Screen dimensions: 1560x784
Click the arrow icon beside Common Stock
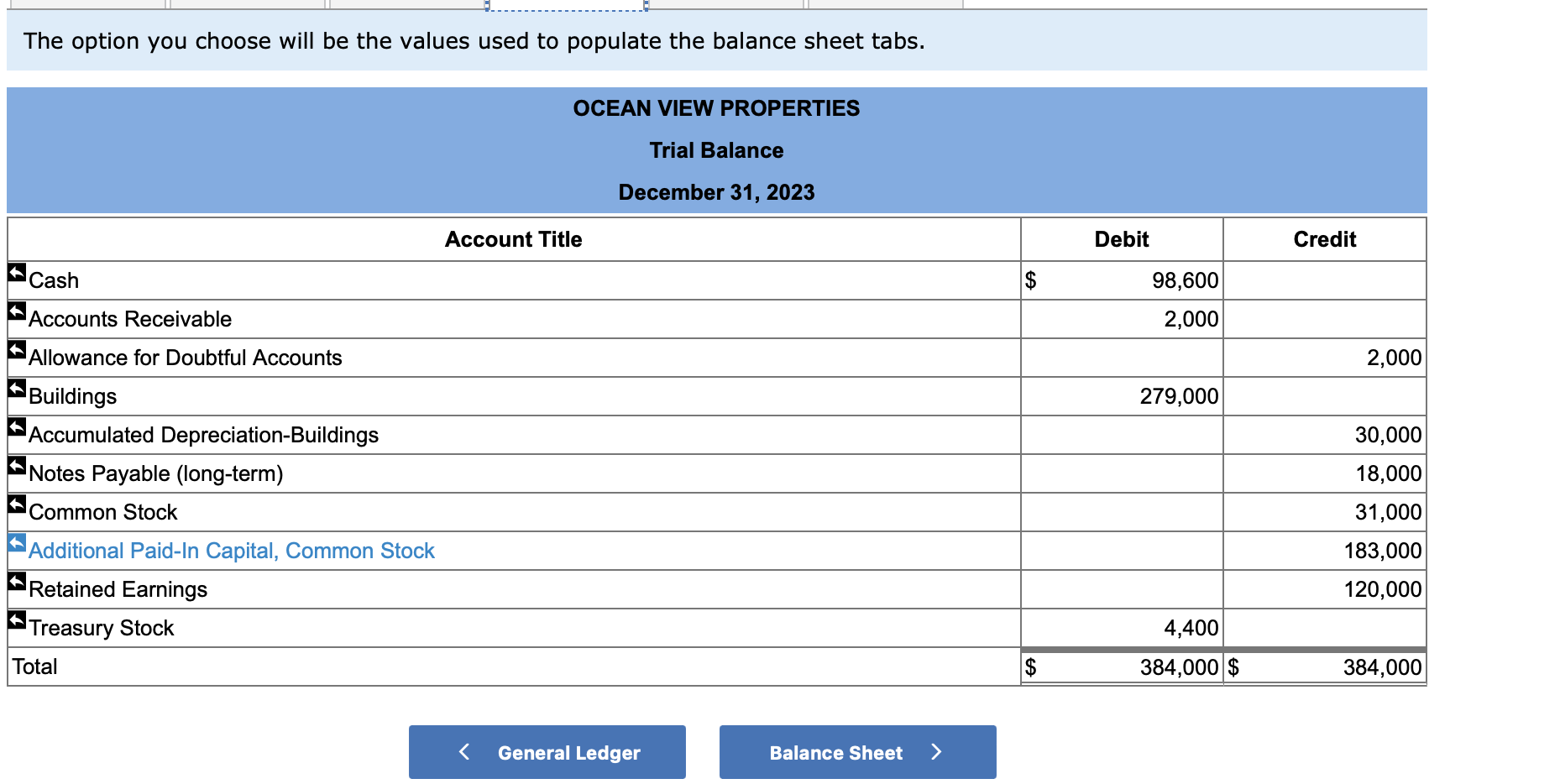point(16,503)
